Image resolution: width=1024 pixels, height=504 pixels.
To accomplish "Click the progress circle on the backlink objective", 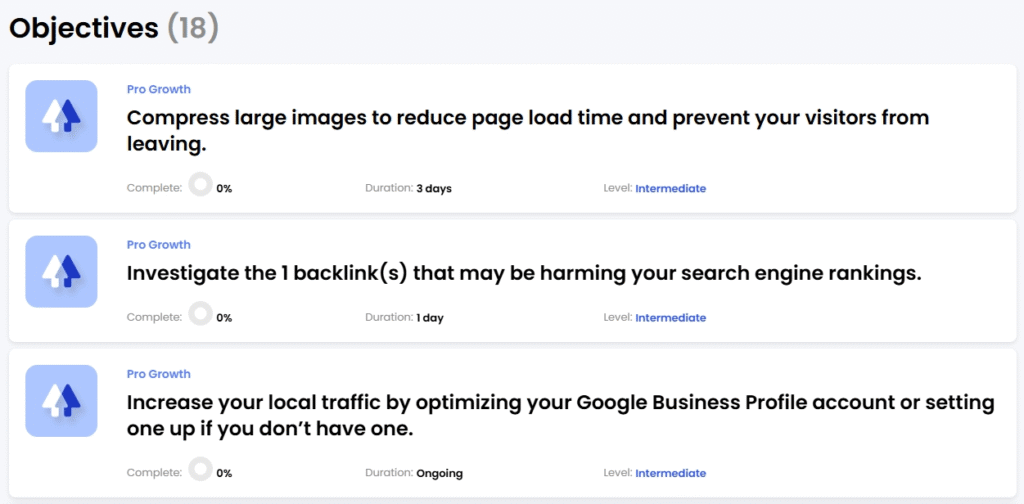I will (x=201, y=316).
